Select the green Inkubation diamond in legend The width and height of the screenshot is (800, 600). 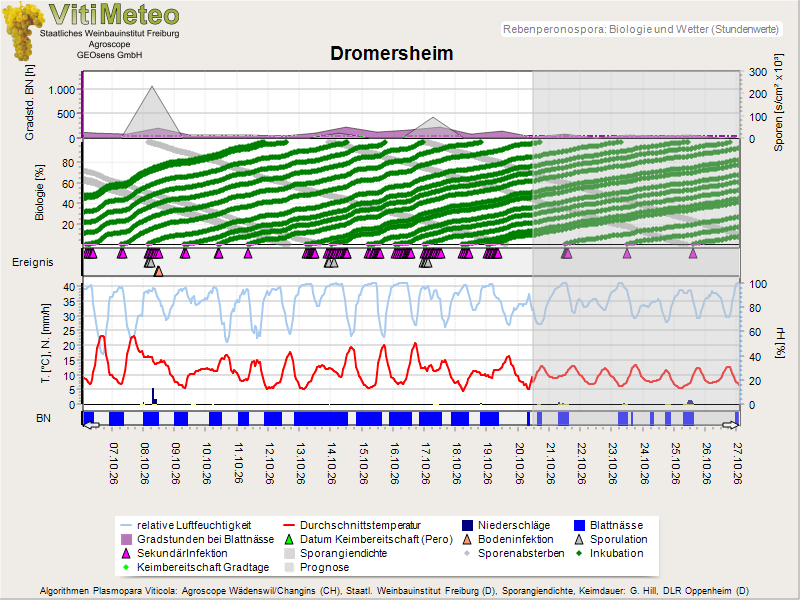[579, 553]
